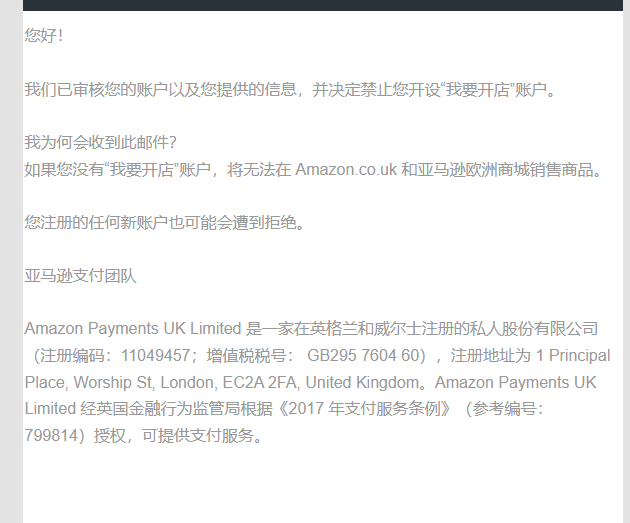Click the heading 我为何会收到此邮件?
Viewport: 630px width, 523px height.
(x=100, y=142)
